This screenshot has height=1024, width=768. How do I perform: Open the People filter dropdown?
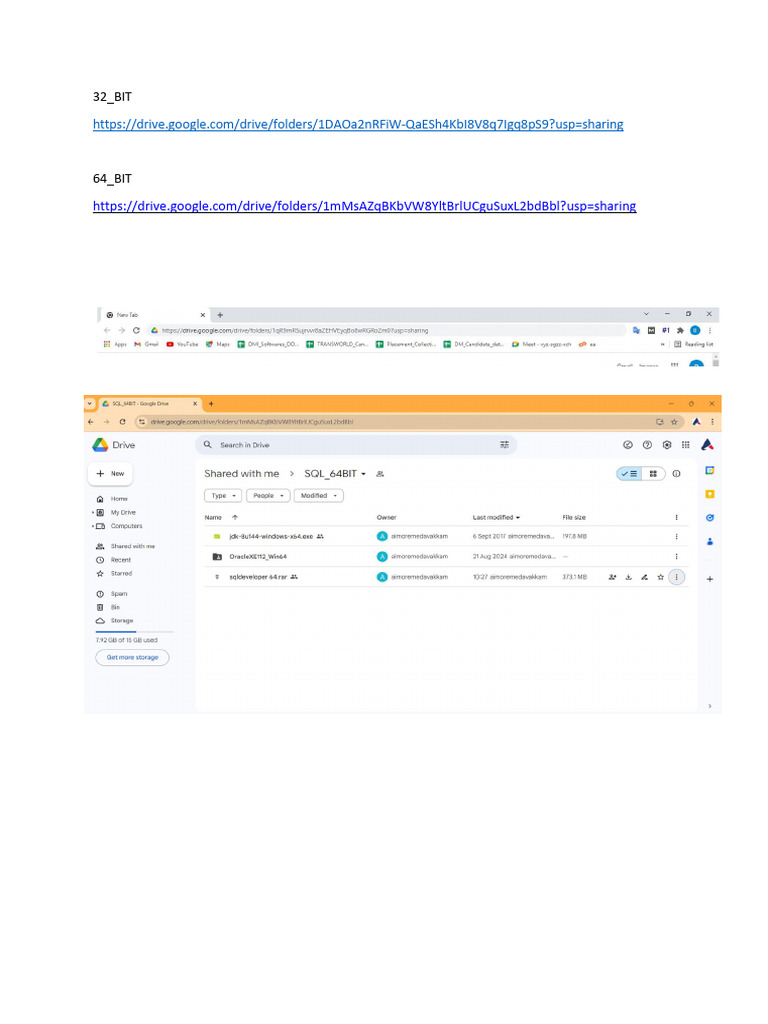(268, 496)
